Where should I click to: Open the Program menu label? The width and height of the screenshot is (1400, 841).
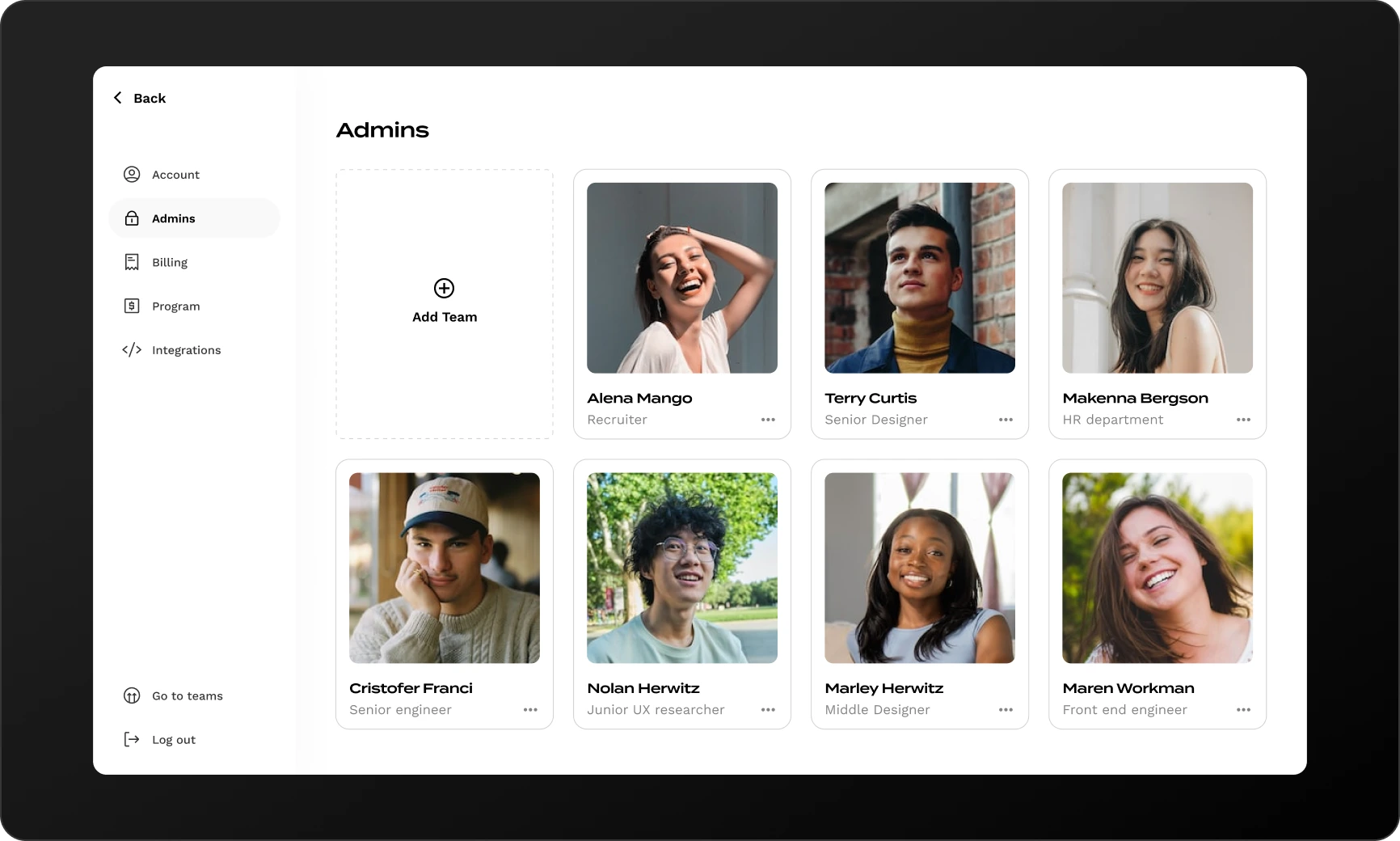(176, 306)
